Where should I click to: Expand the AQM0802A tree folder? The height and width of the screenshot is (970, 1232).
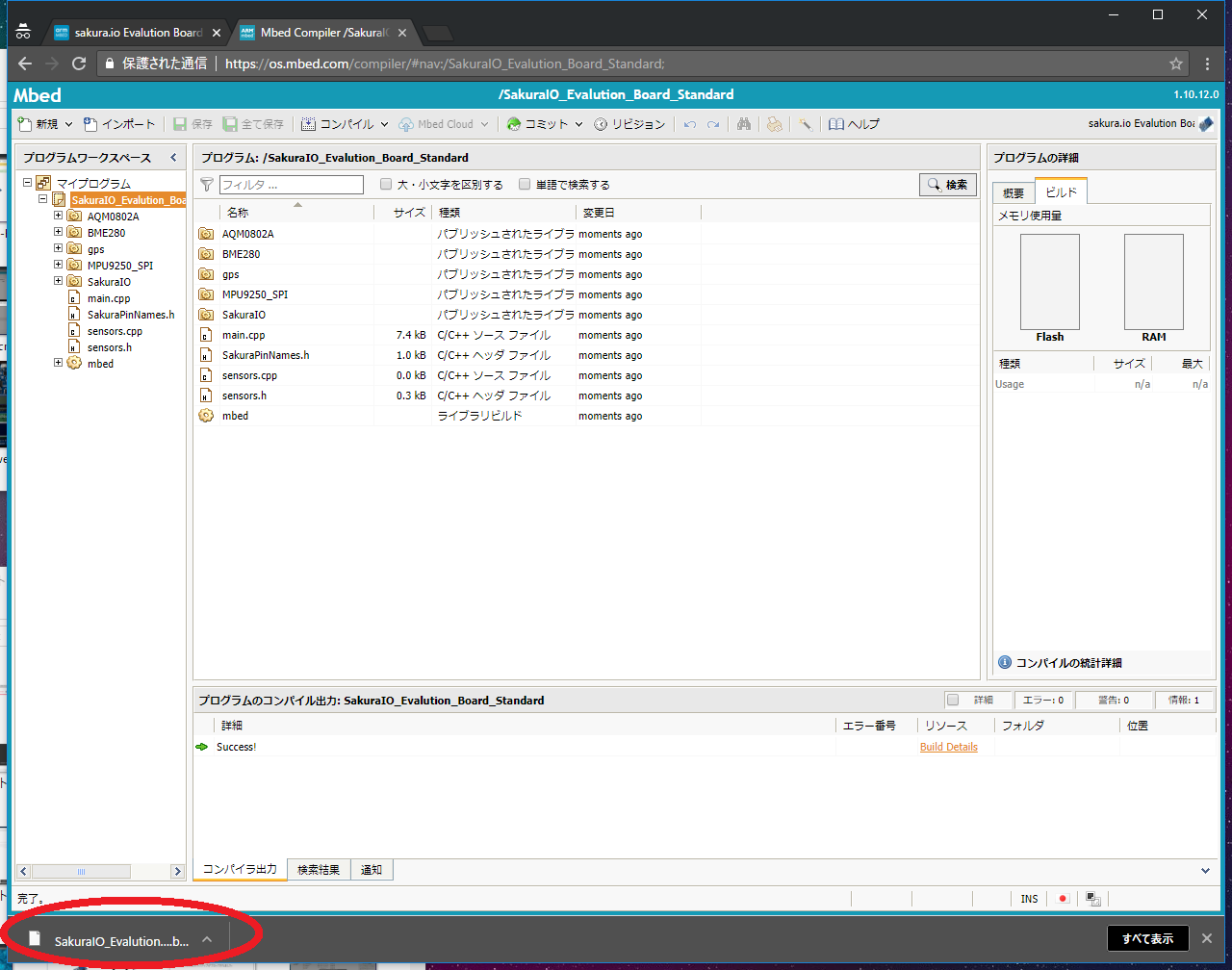pyautogui.click(x=58, y=216)
